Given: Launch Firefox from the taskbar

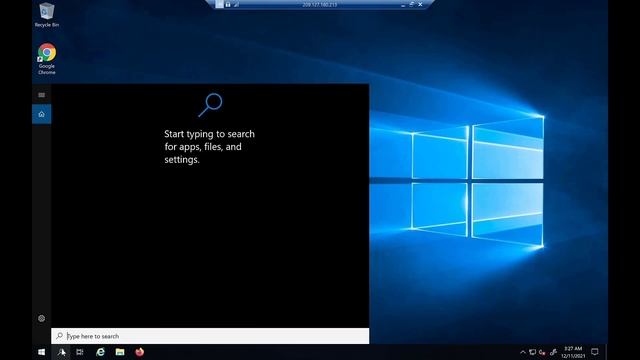Looking at the screenshot, I should point(140,352).
